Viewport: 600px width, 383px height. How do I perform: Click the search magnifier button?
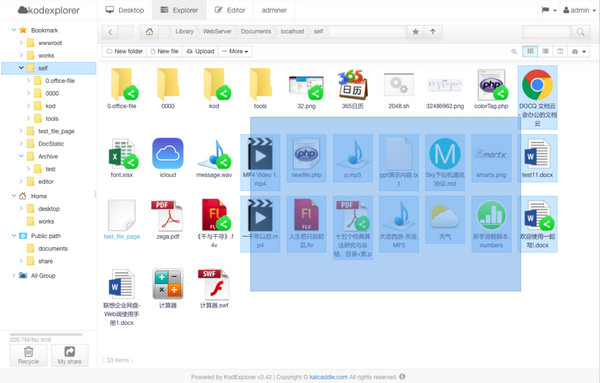tap(580, 32)
